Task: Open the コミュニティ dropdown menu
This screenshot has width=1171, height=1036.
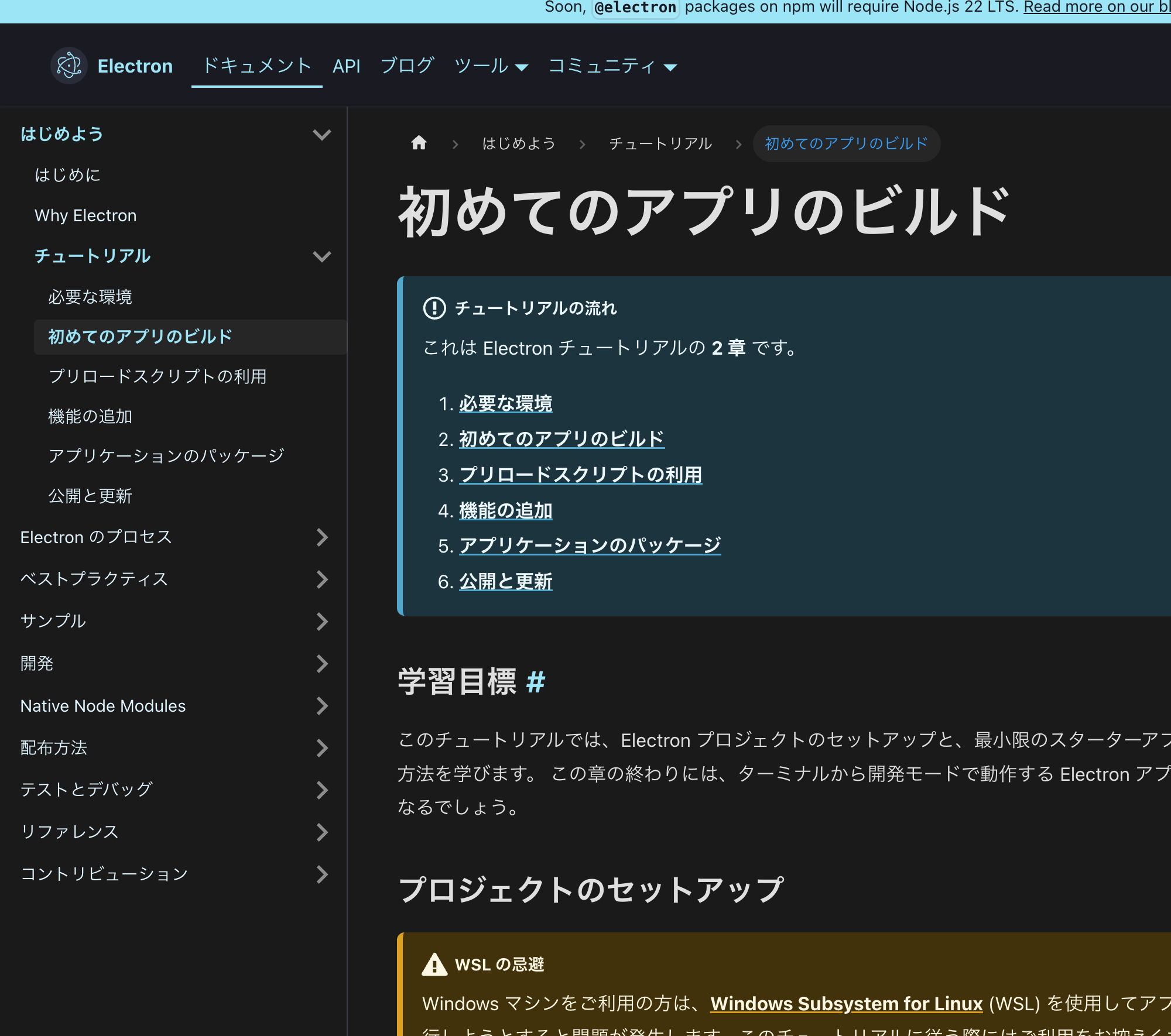Action: [611, 66]
